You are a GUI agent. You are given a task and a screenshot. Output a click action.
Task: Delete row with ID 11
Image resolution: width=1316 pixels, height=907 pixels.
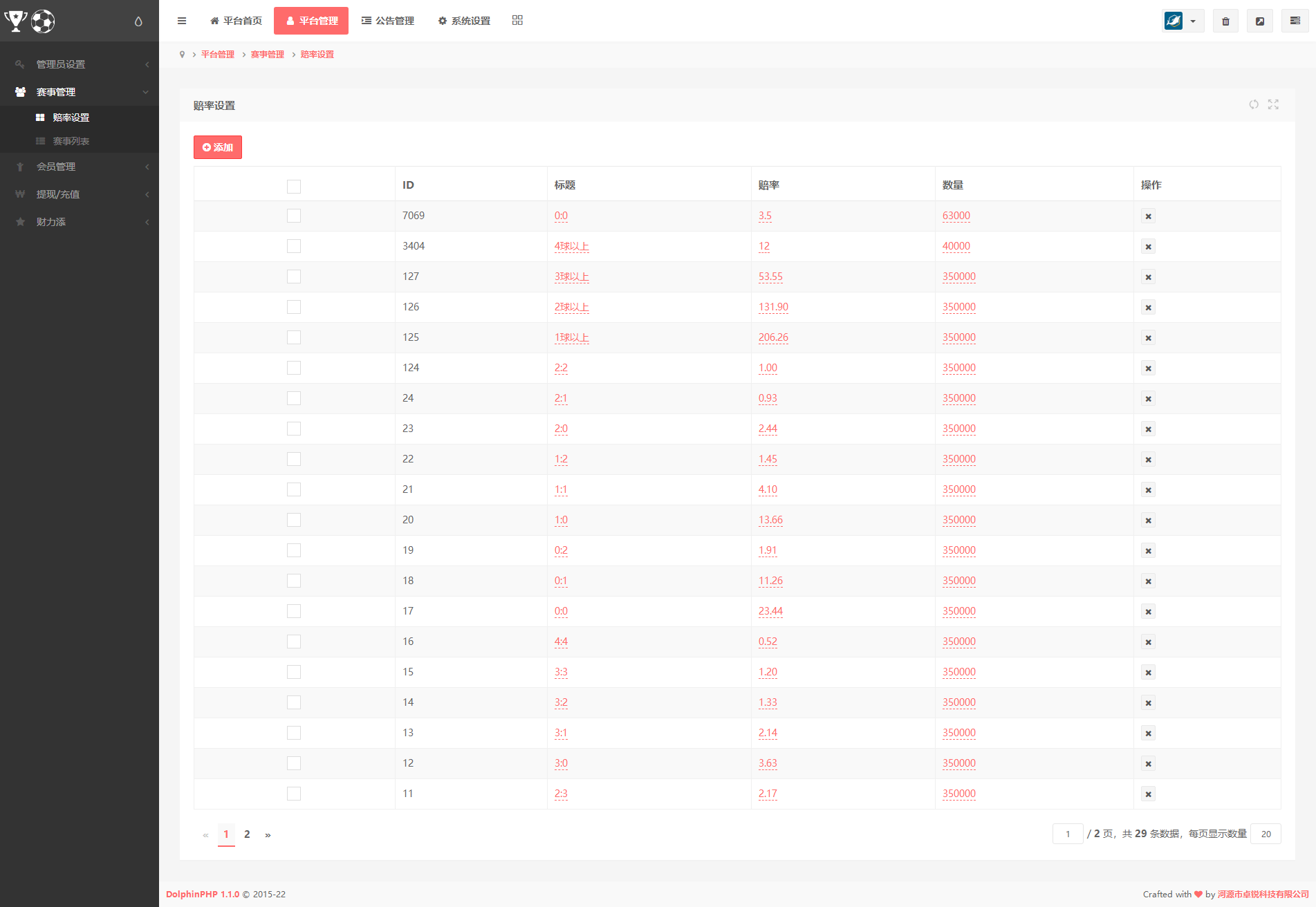pos(1148,794)
